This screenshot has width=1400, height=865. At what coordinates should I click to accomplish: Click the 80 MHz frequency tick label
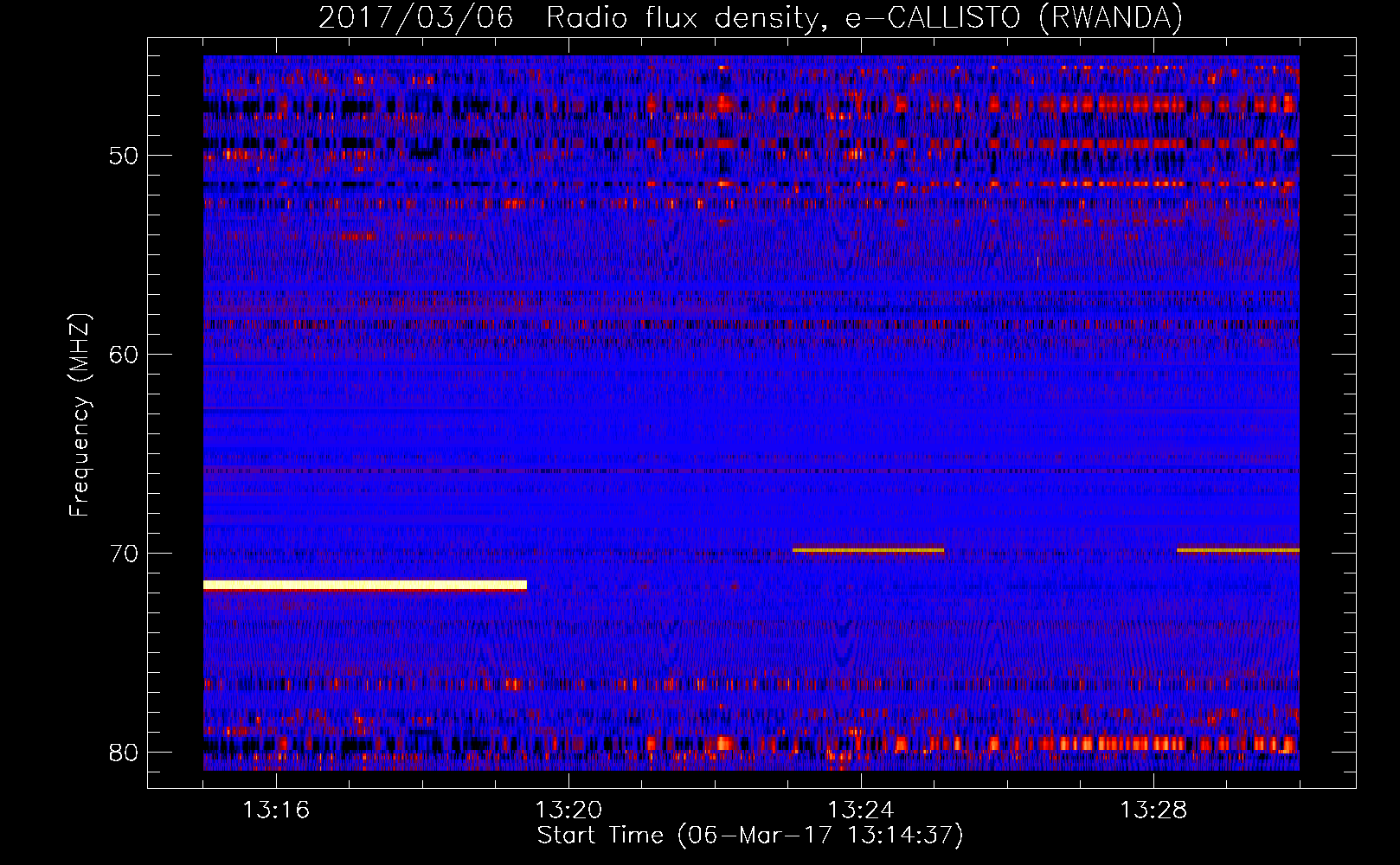(x=124, y=753)
